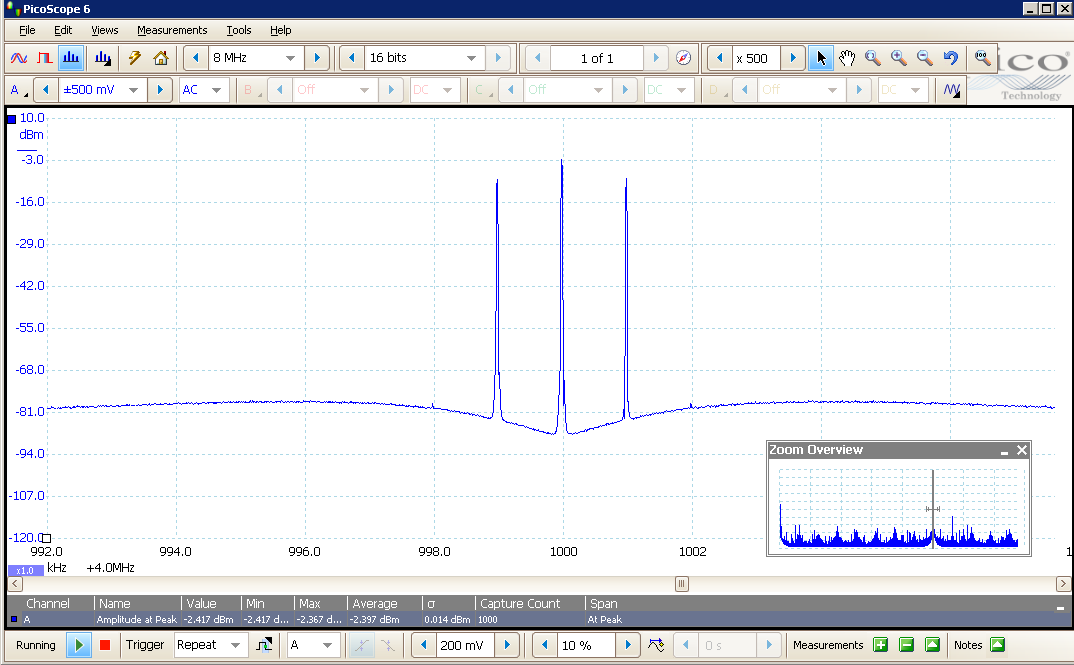The width and height of the screenshot is (1074, 665).
Task: Increase the 200 mV trigger threshold
Action: click(508, 645)
